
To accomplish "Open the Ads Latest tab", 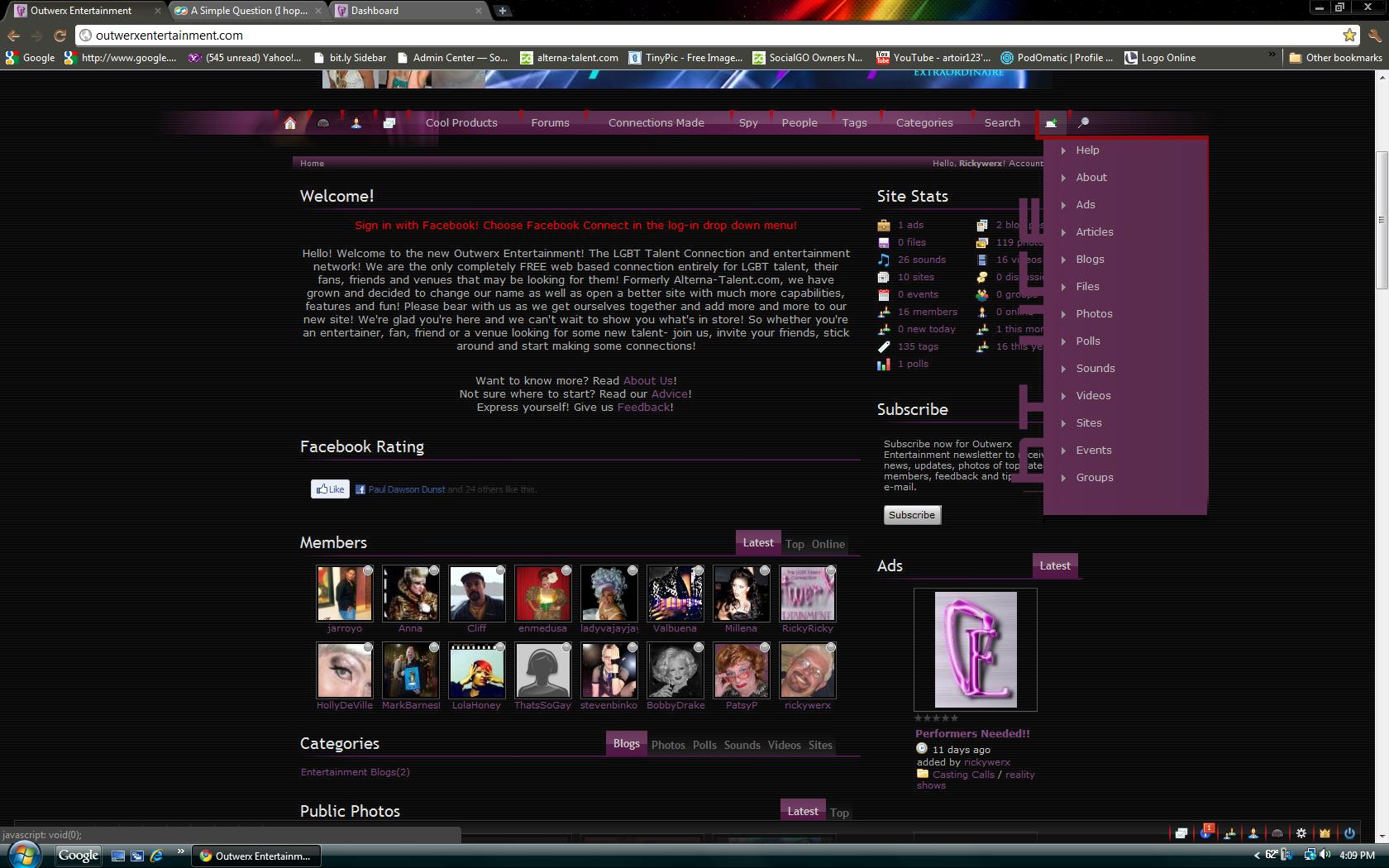I will tap(1055, 566).
